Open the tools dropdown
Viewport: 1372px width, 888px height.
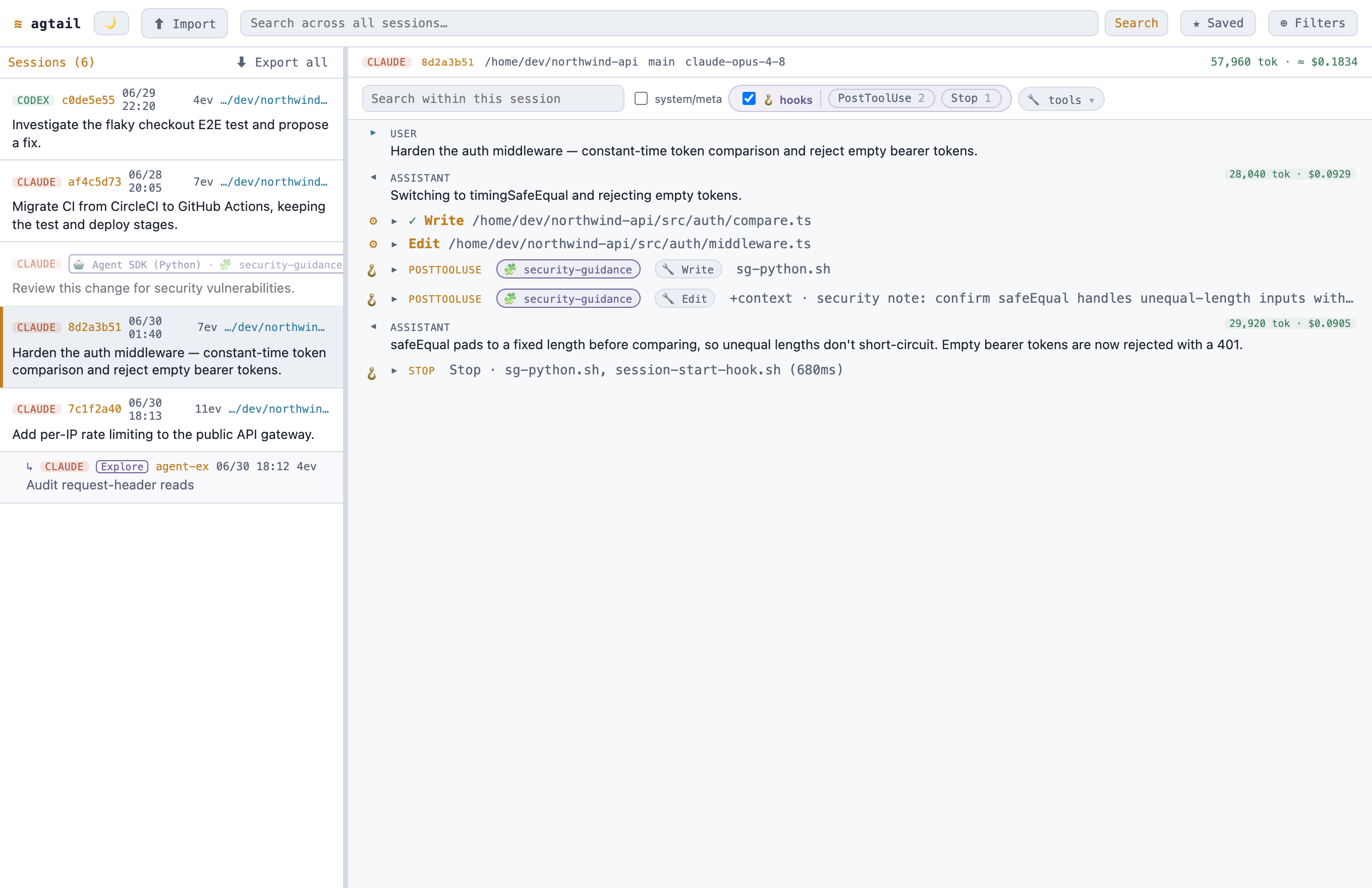[1061, 99]
